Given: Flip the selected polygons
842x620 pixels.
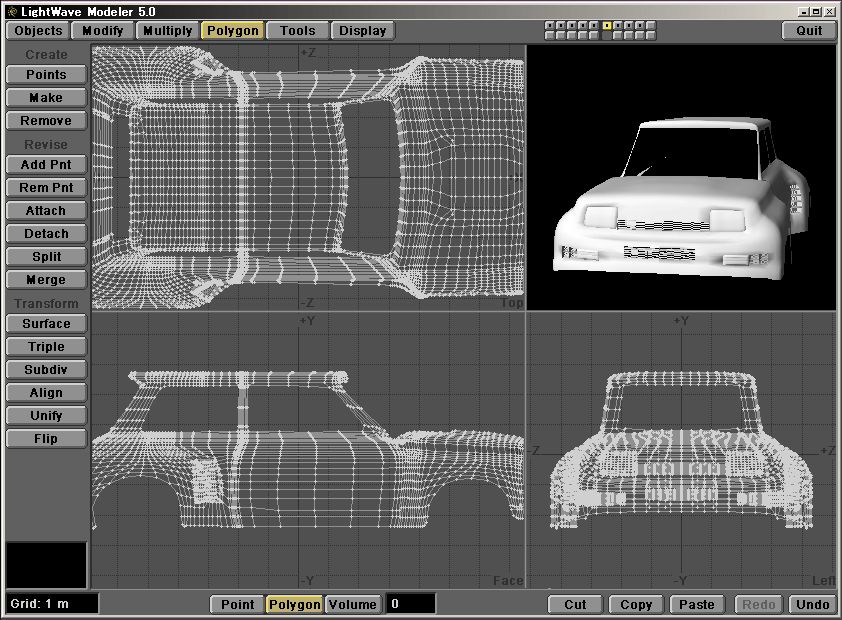Looking at the screenshot, I should pyautogui.click(x=46, y=439).
